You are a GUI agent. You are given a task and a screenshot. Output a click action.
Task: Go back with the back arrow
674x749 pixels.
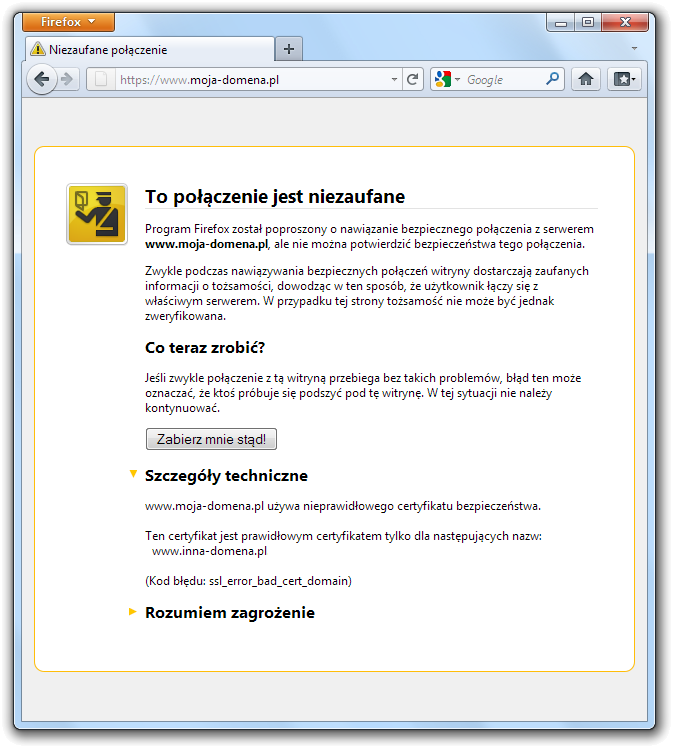42,79
